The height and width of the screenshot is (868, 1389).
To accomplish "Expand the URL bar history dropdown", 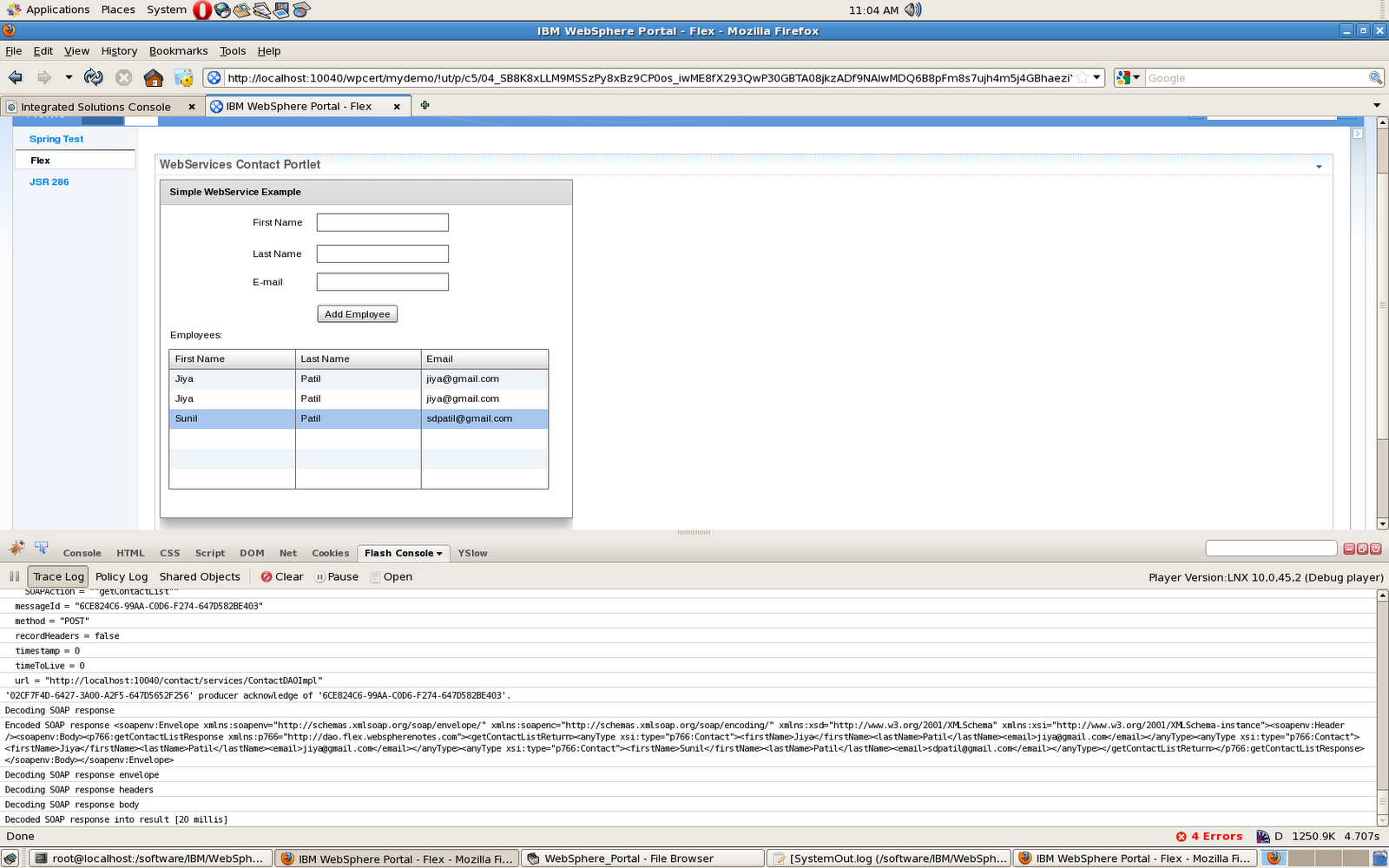I will click(x=1097, y=77).
